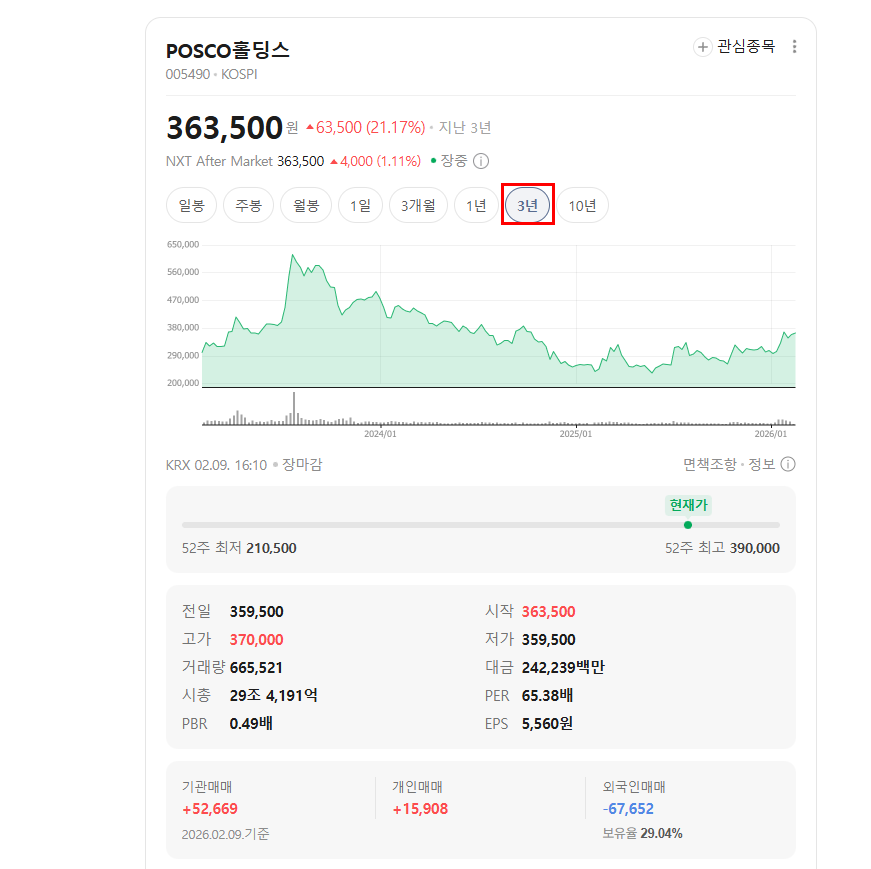Image resolution: width=871 pixels, height=869 pixels.
Task: Click the 200,000 y-axis label
Action: pos(183,383)
